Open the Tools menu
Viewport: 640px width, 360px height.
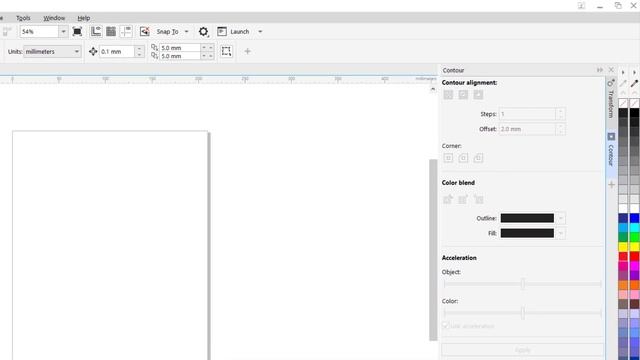[x=23, y=18]
